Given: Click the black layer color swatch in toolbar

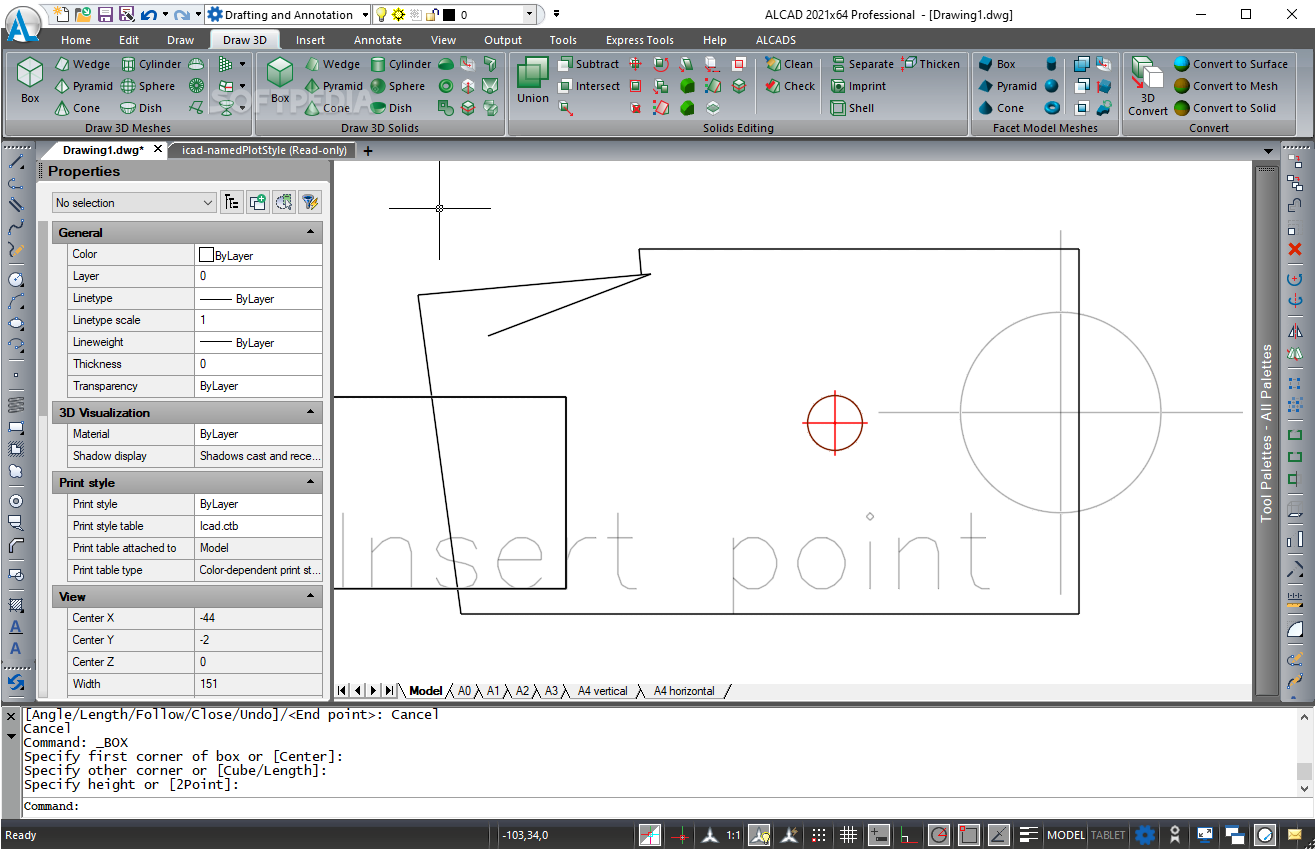Looking at the screenshot, I should pyautogui.click(x=449, y=15).
